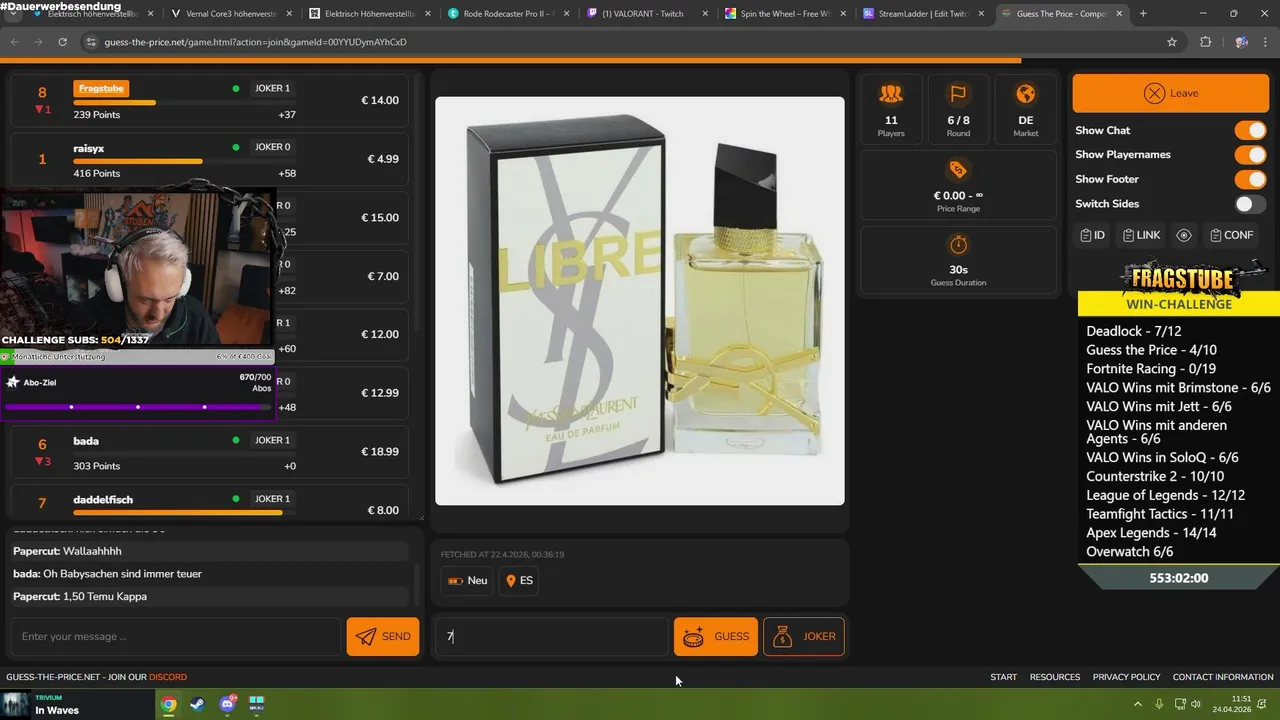Click the address bar URL
1280x720 pixels.
pyautogui.click(x=255, y=42)
